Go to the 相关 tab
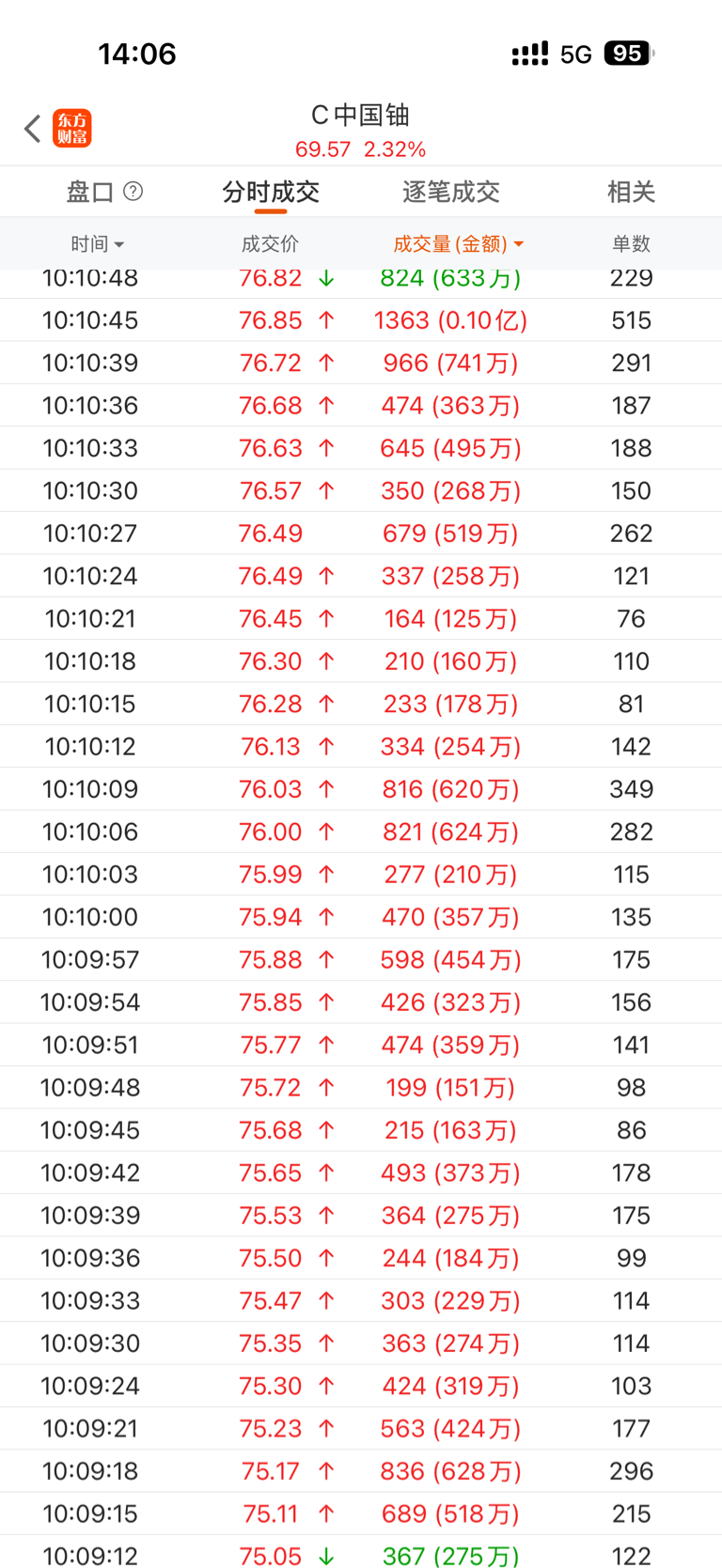722x1568 pixels. 631,192
